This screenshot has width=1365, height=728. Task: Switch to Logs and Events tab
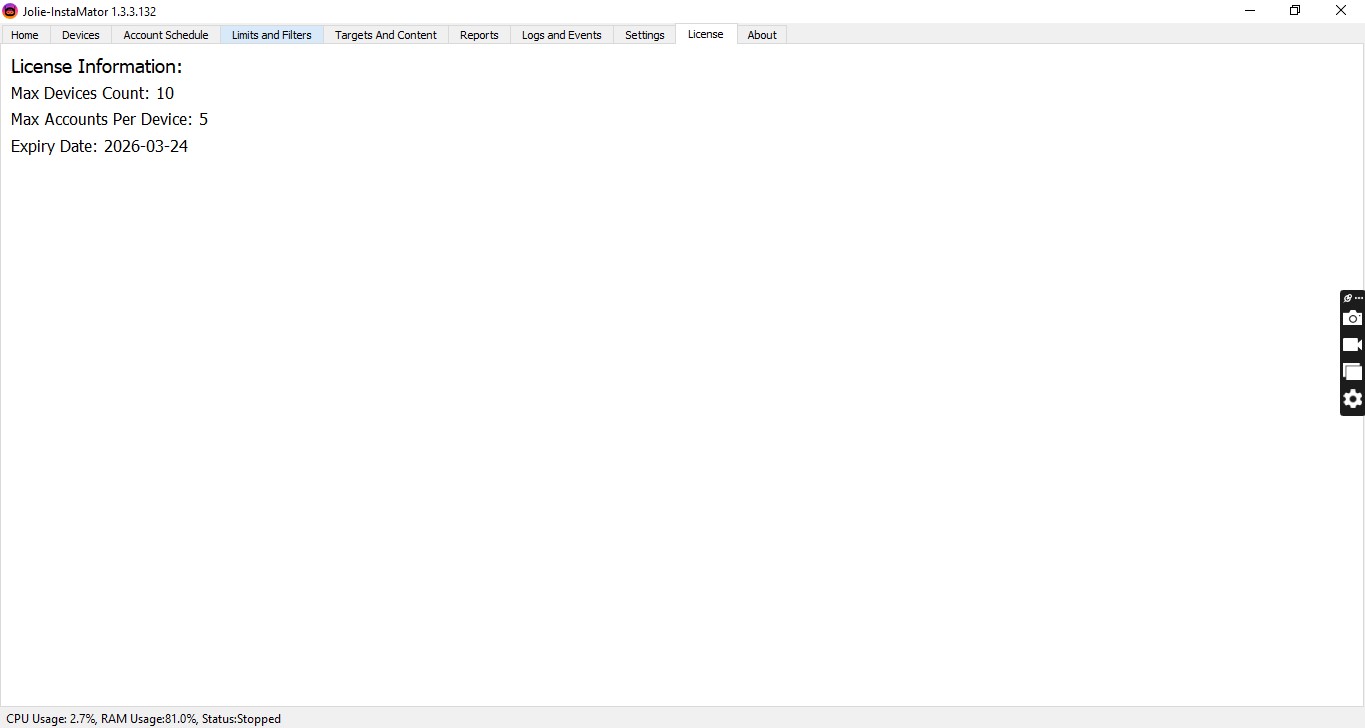(x=561, y=35)
